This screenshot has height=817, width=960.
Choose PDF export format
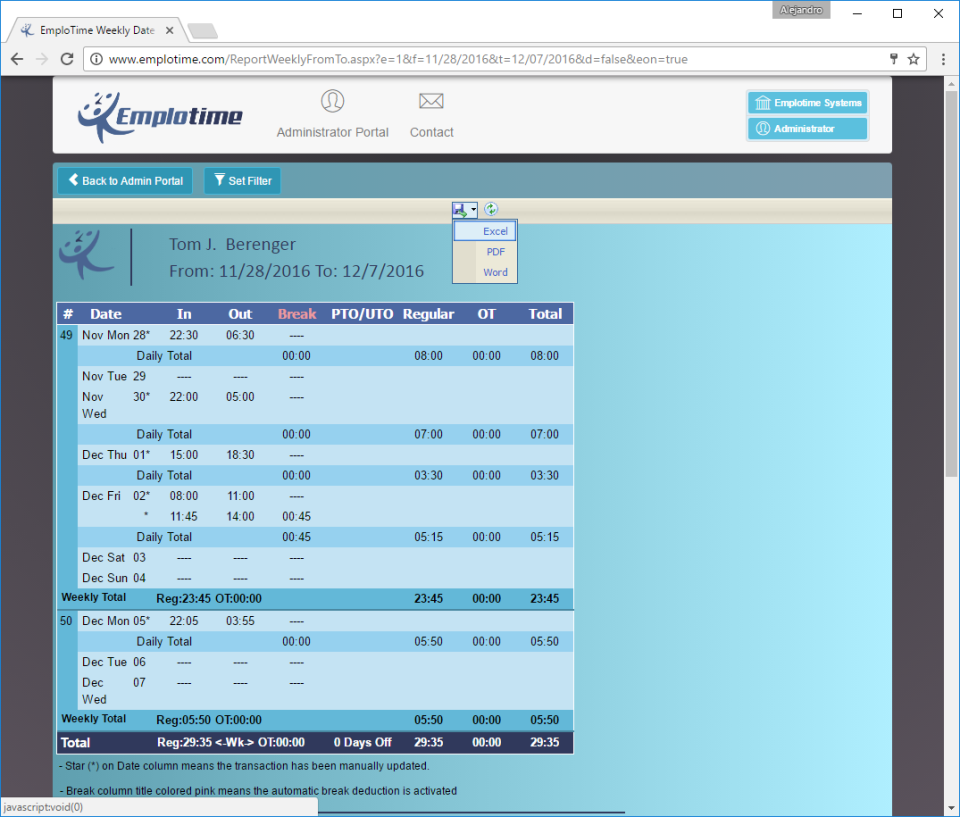tap(495, 251)
